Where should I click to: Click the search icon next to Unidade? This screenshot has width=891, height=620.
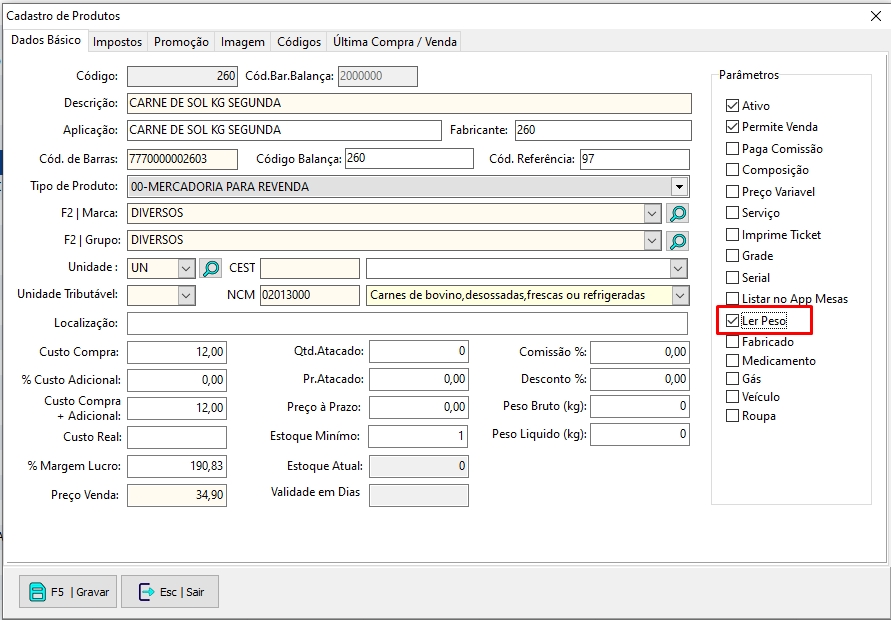coord(211,268)
